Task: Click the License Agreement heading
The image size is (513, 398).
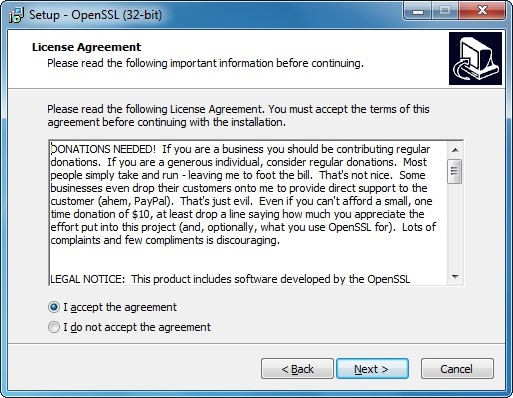Action: point(86,47)
